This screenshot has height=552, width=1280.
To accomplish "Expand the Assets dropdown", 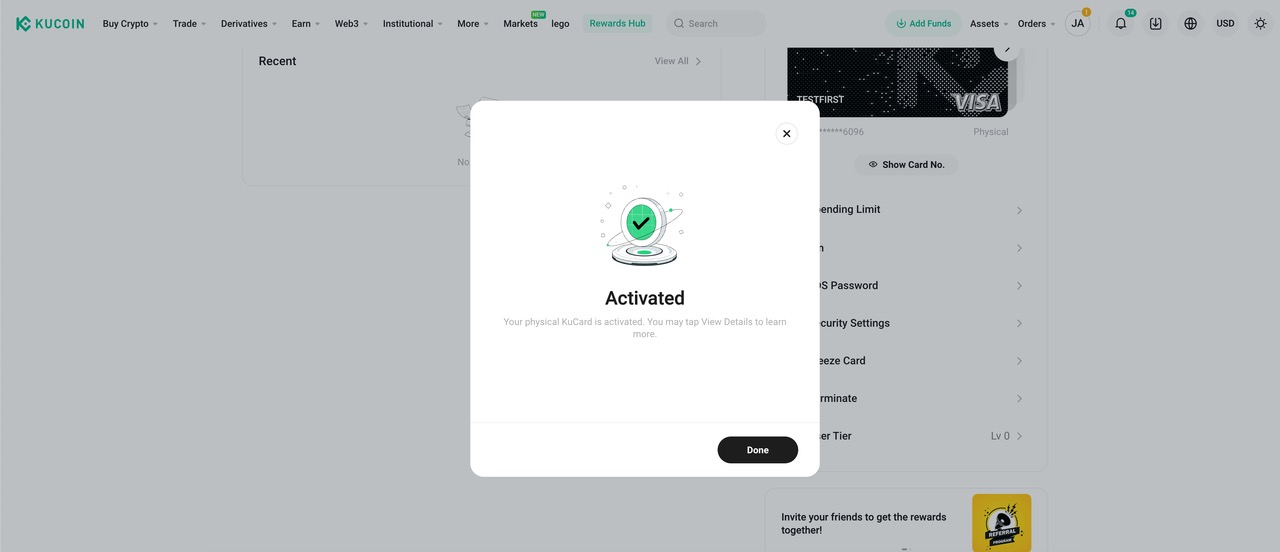I will click(x=989, y=23).
